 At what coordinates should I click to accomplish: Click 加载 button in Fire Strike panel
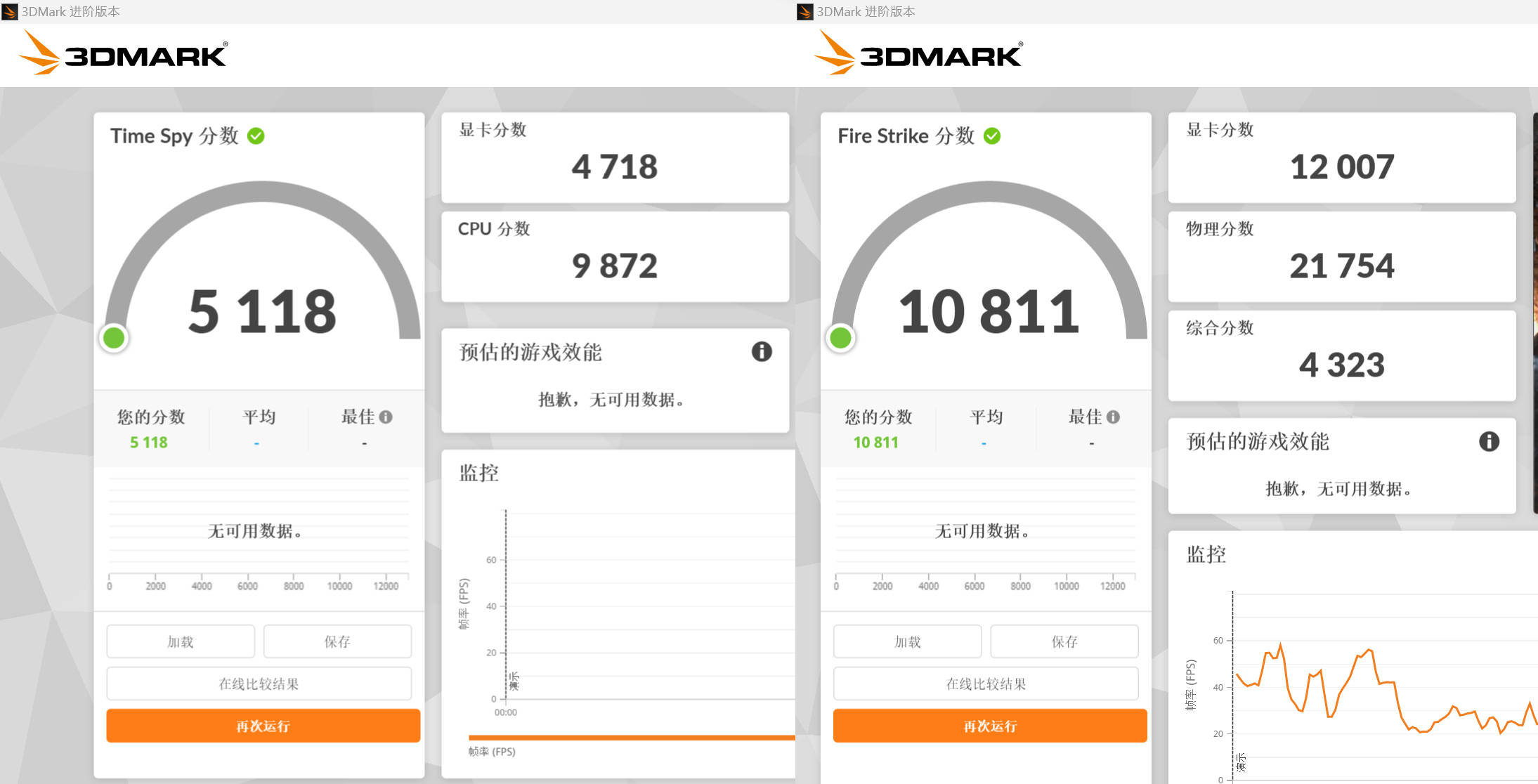(x=908, y=641)
